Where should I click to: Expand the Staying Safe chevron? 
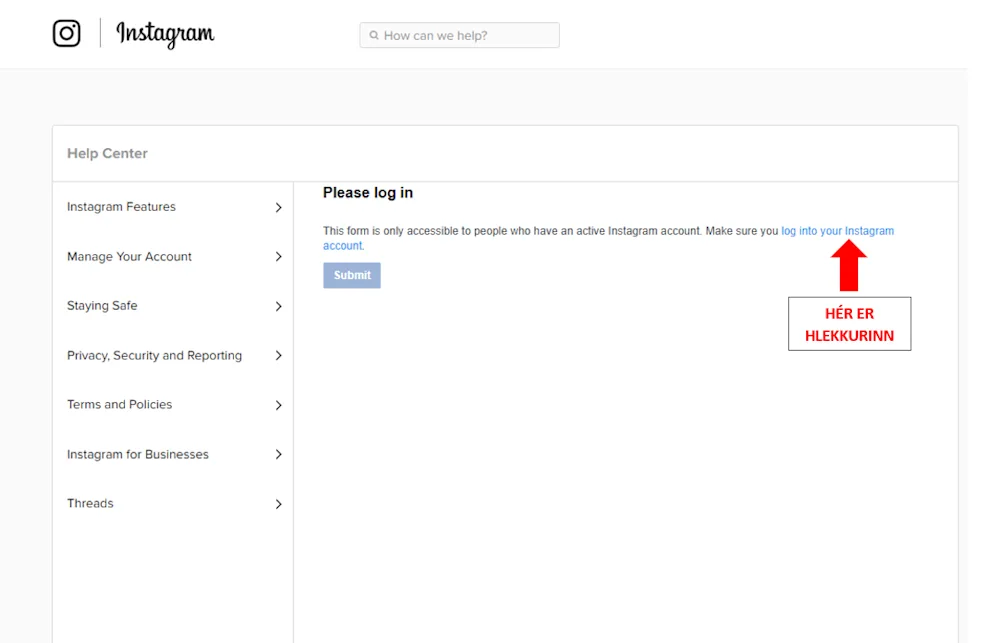coord(279,306)
